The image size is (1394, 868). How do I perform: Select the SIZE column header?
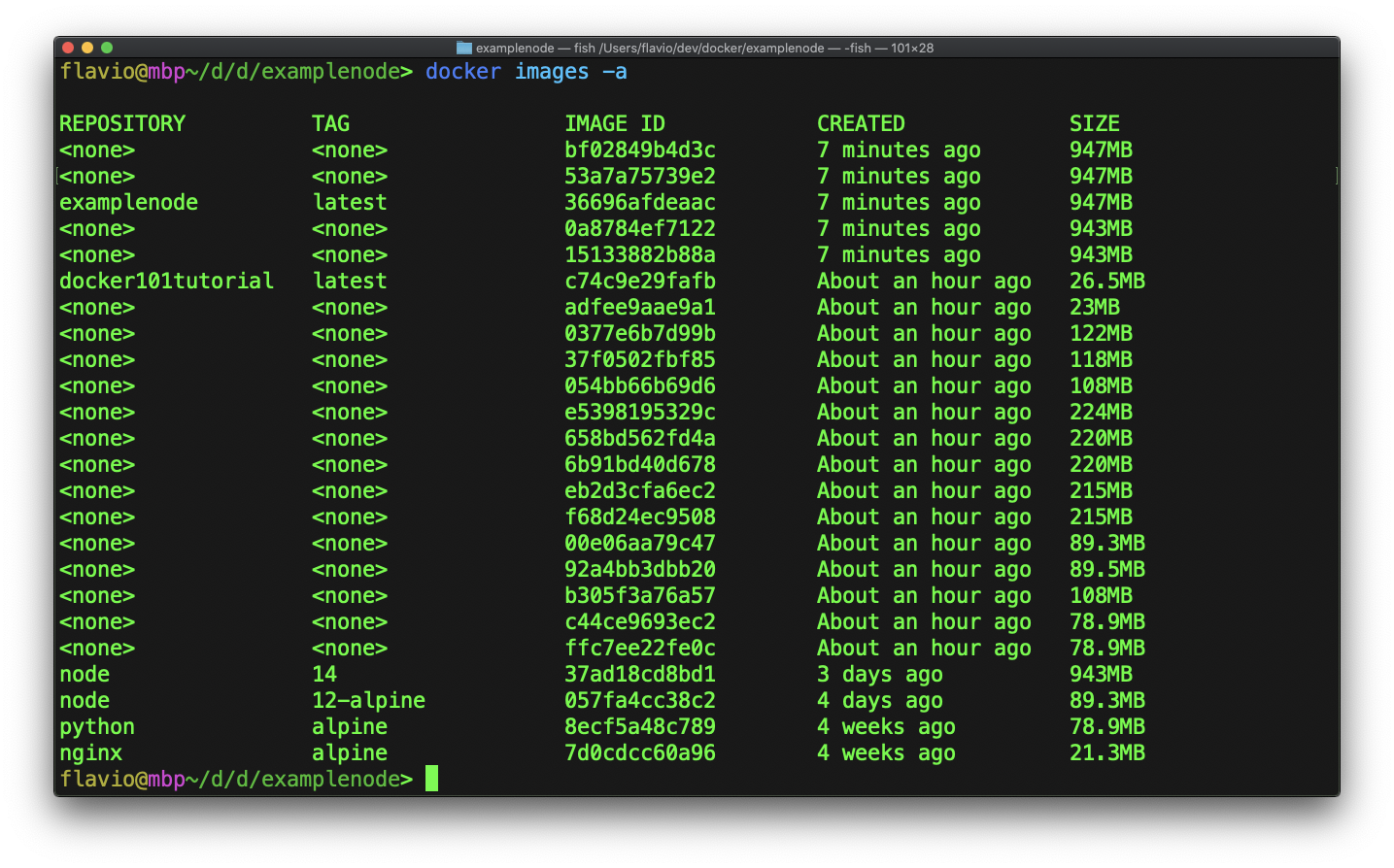(x=1095, y=123)
